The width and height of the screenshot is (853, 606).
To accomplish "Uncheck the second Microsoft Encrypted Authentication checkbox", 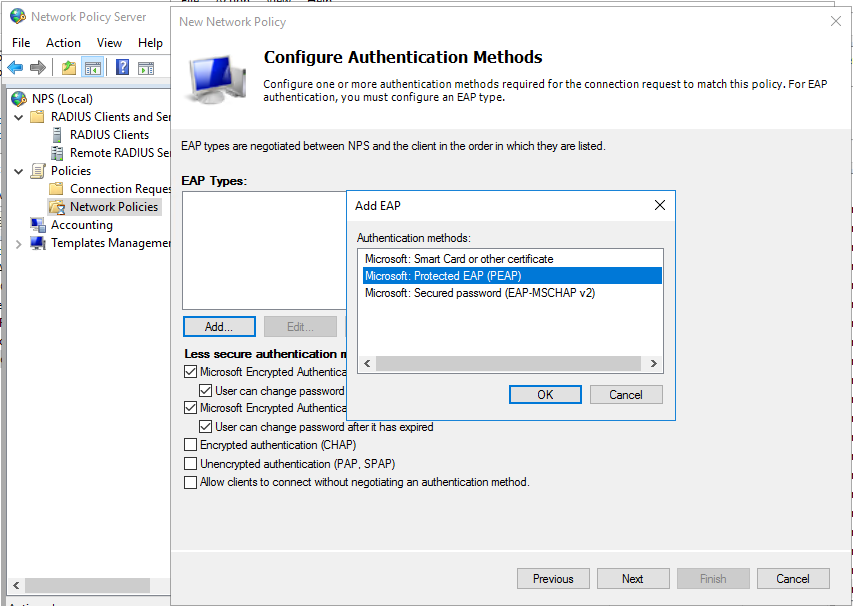I will coord(190,407).
